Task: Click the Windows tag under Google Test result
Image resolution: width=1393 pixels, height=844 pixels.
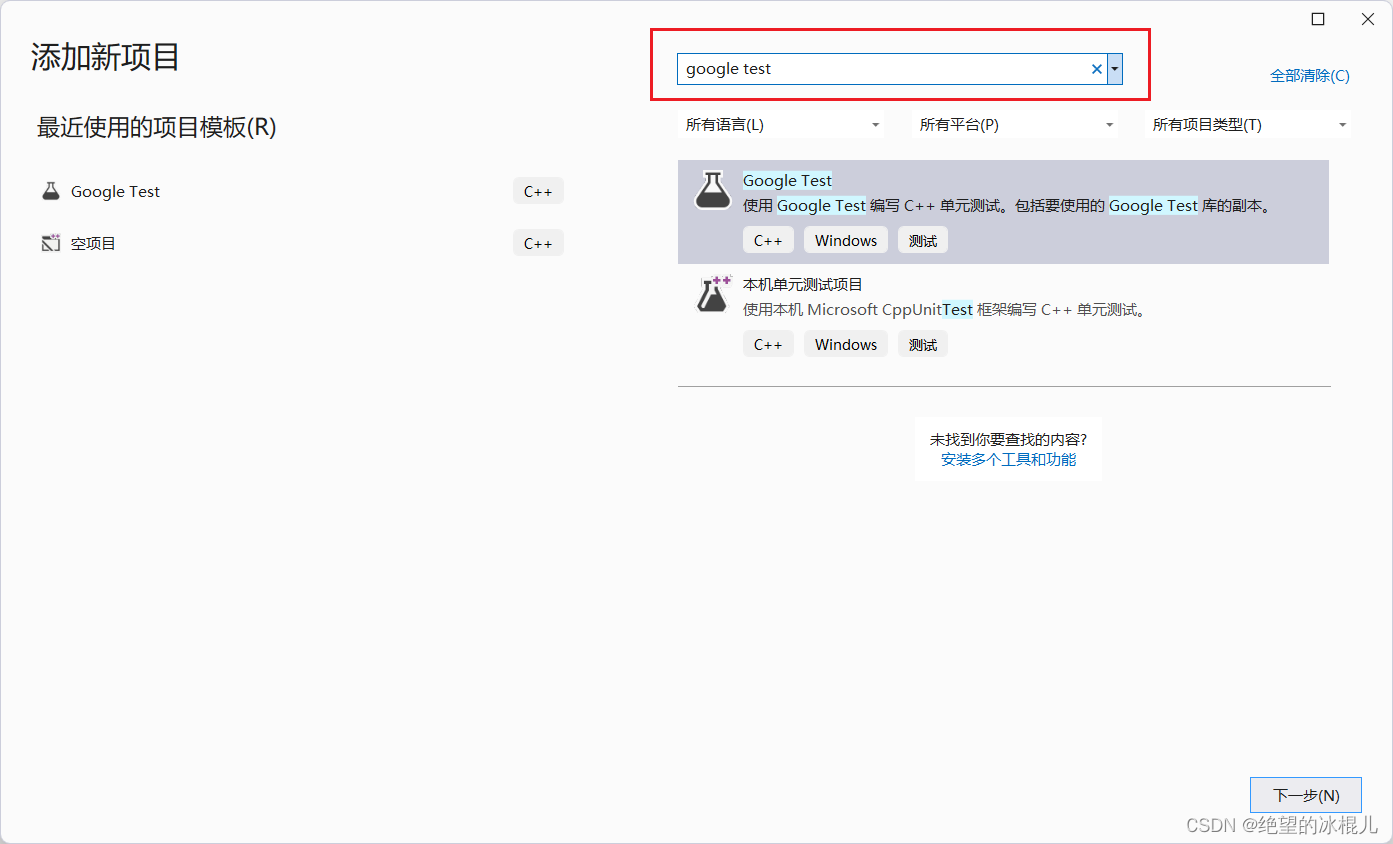Action: [x=846, y=240]
